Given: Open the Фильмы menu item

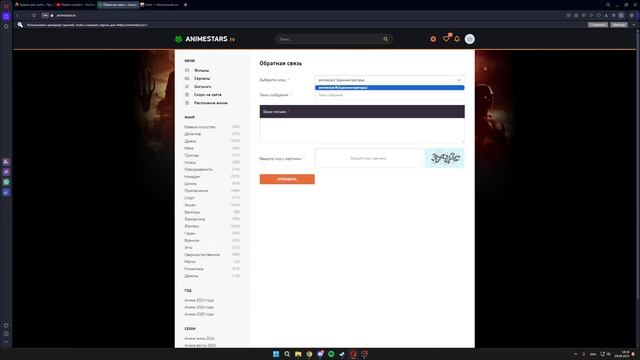Looking at the screenshot, I should click(202, 71).
